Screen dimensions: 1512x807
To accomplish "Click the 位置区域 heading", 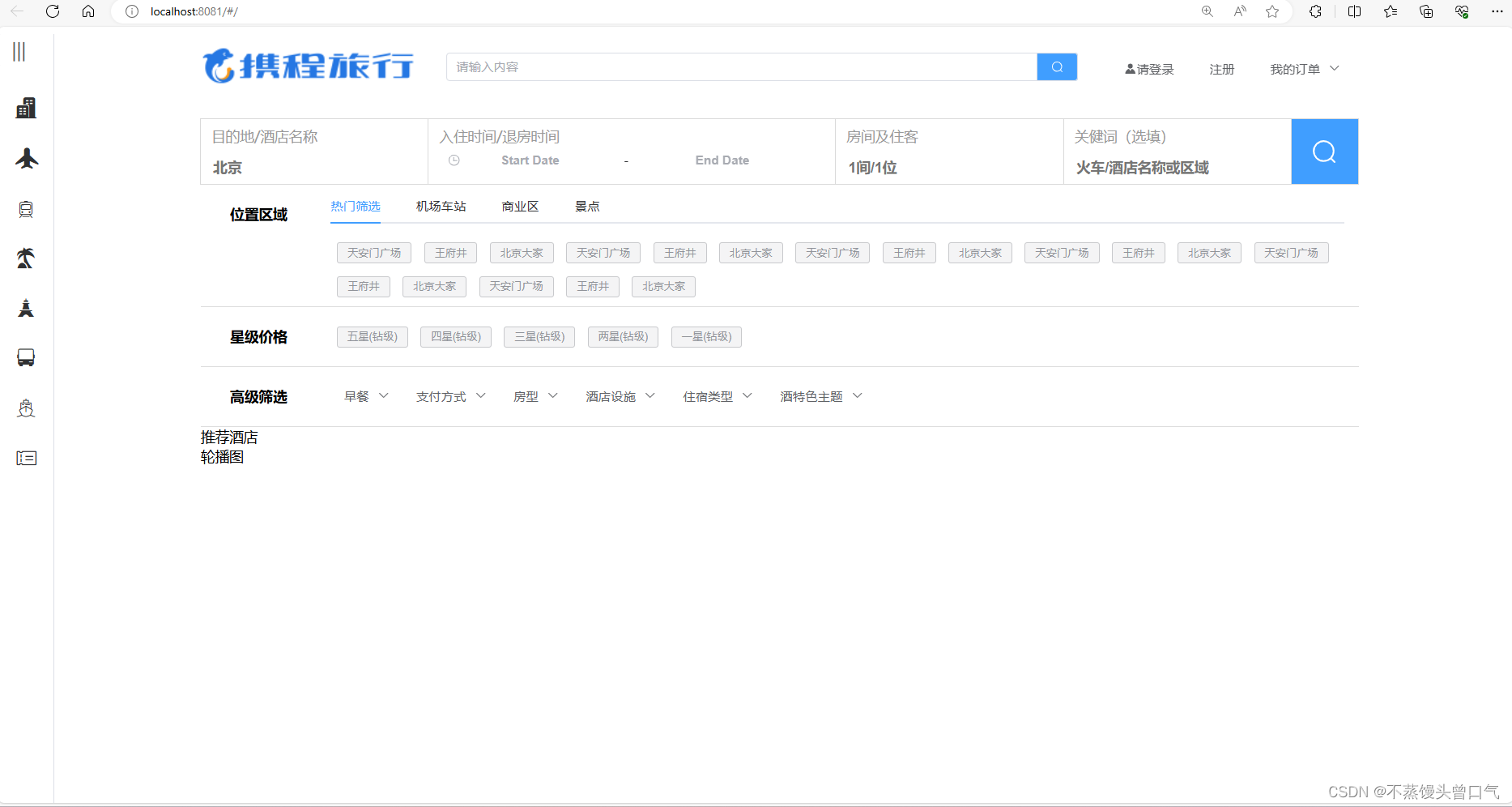I will click(258, 215).
